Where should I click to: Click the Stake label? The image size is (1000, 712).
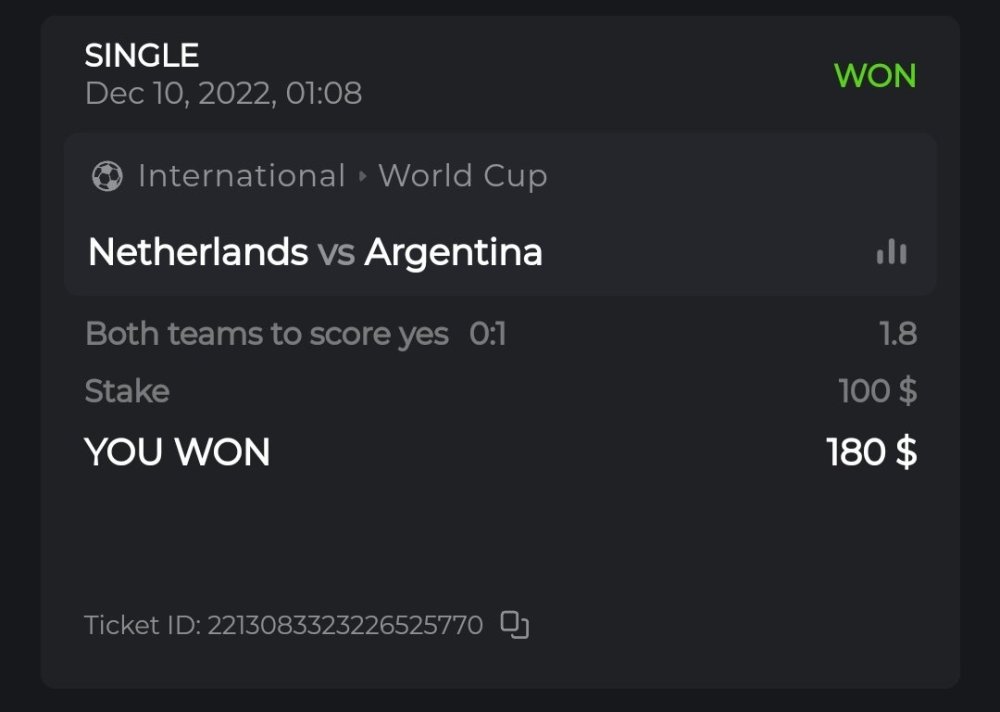click(x=127, y=391)
